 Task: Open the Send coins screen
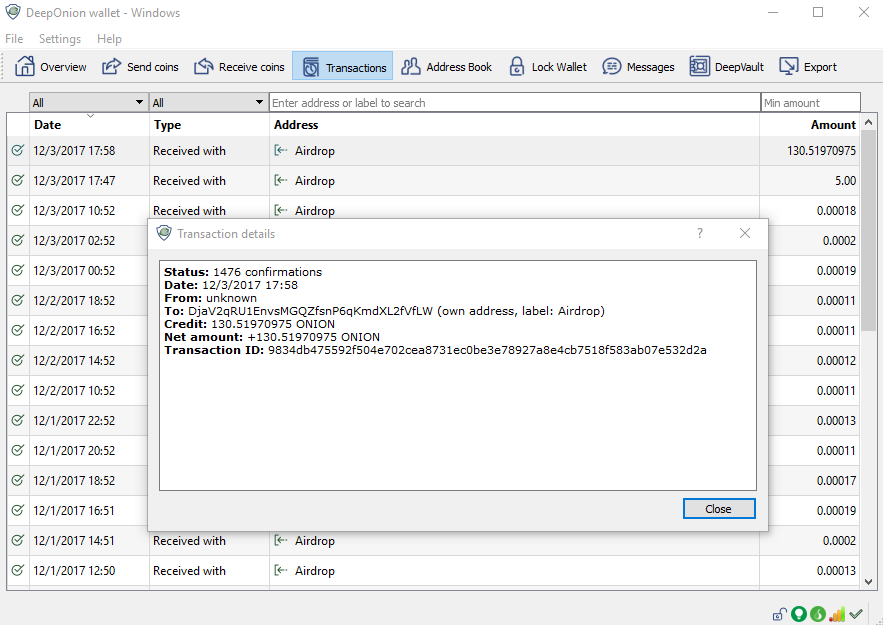point(140,66)
